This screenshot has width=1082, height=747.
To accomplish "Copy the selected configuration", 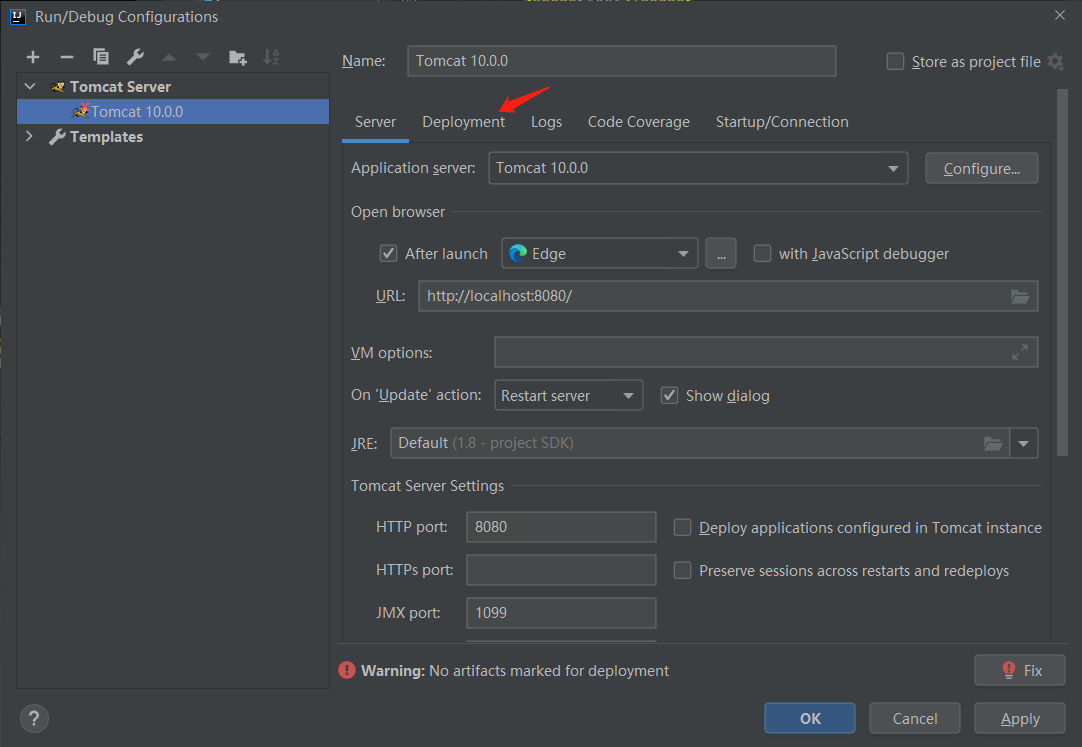I will 101,57.
